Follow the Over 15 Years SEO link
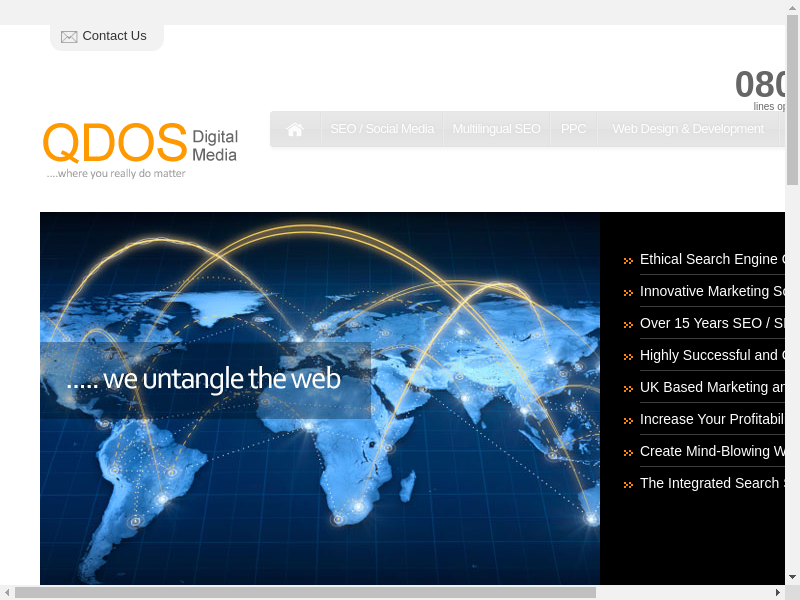The height and width of the screenshot is (600, 800). click(x=711, y=323)
